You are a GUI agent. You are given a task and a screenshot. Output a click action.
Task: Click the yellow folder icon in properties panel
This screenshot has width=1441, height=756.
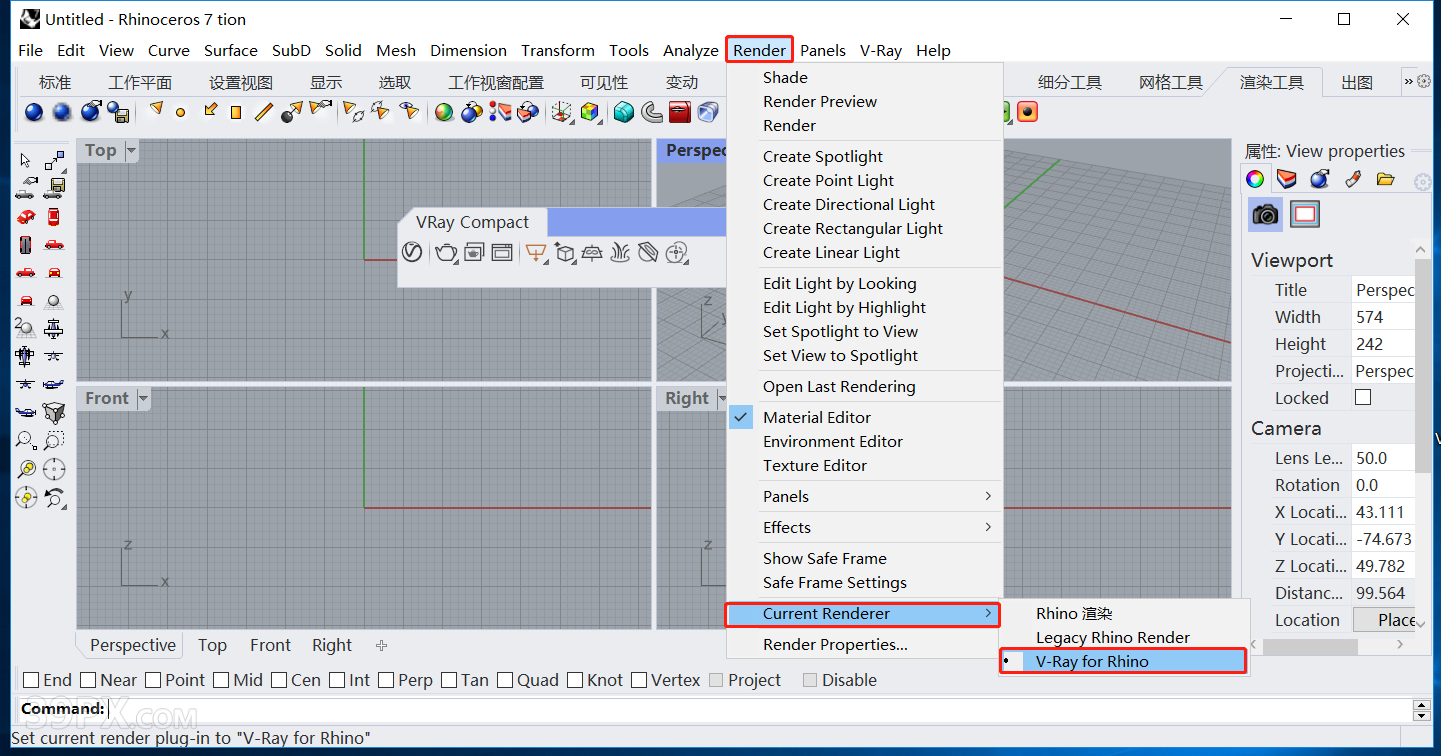[1385, 180]
